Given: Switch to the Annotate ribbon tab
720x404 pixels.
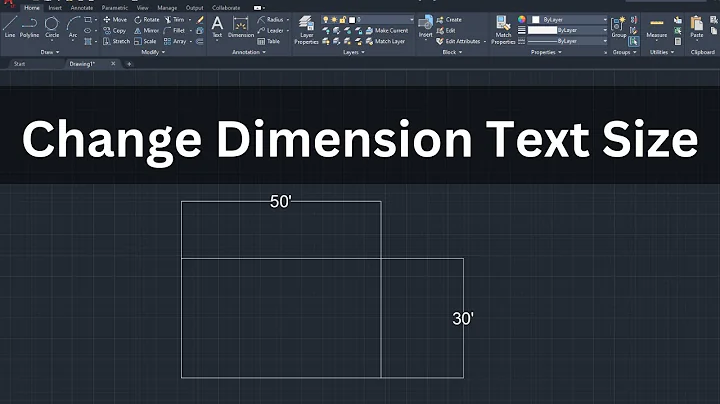Looking at the screenshot, I should (x=82, y=8).
